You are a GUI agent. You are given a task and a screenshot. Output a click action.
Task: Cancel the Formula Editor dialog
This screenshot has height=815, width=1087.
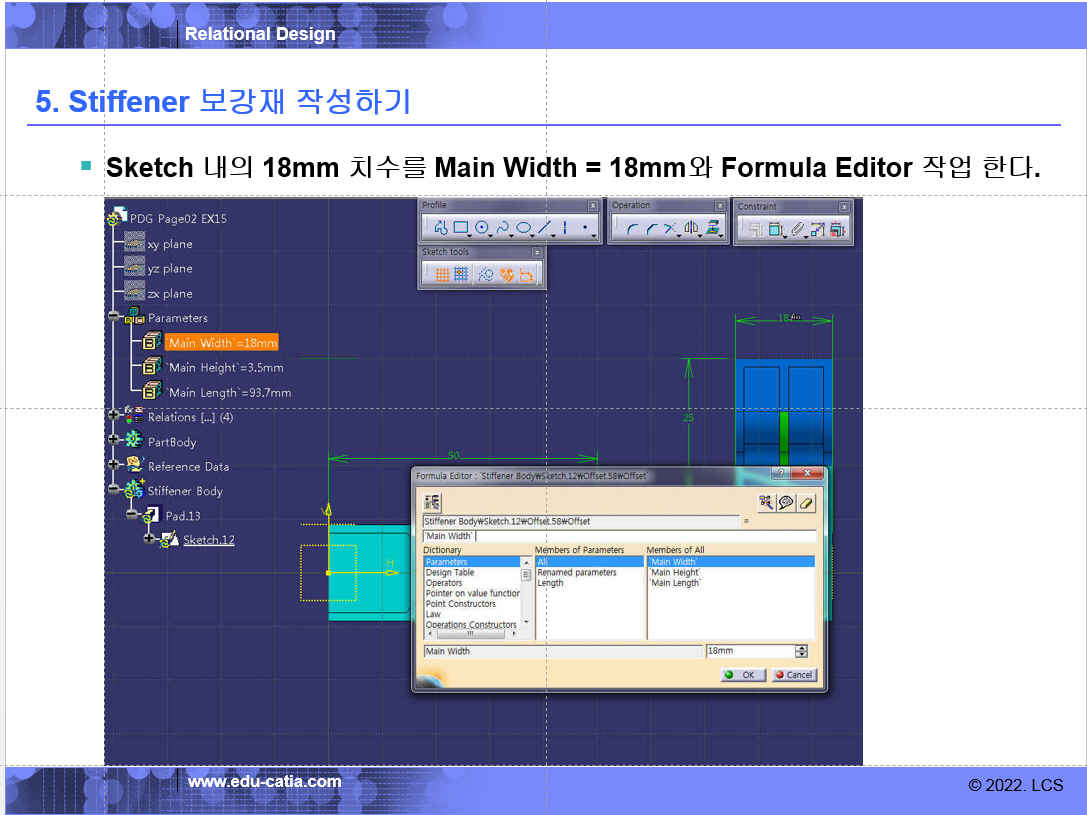(795, 675)
